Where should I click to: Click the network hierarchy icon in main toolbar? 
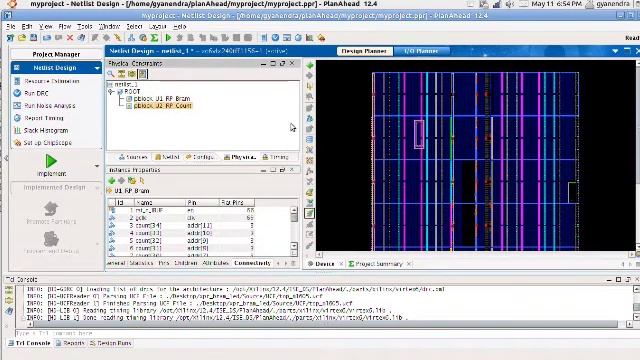click(x=131, y=38)
